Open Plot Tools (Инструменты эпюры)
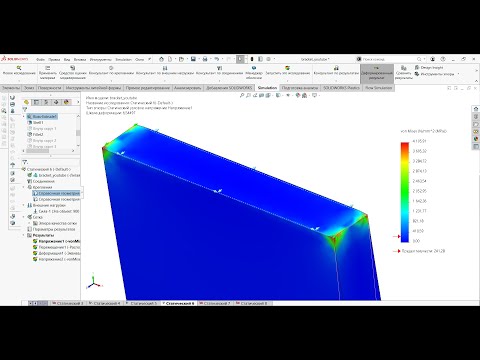 (x=434, y=74)
